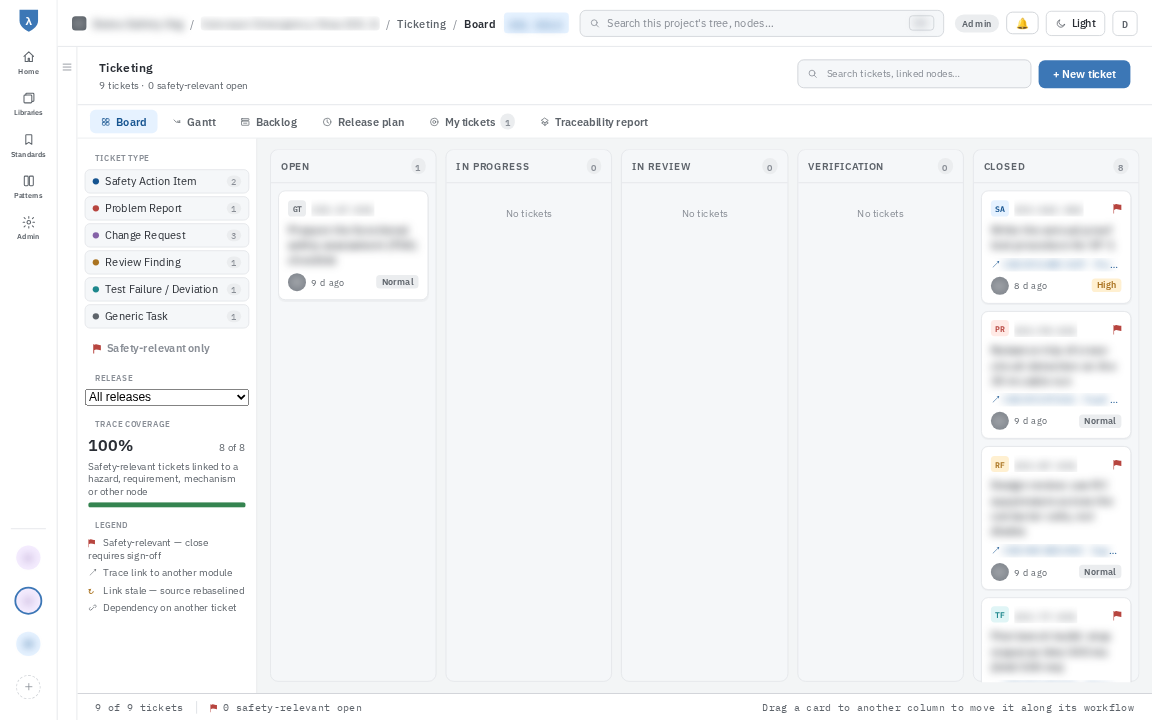Click Ticketing in the breadcrumb

[x=421, y=24]
